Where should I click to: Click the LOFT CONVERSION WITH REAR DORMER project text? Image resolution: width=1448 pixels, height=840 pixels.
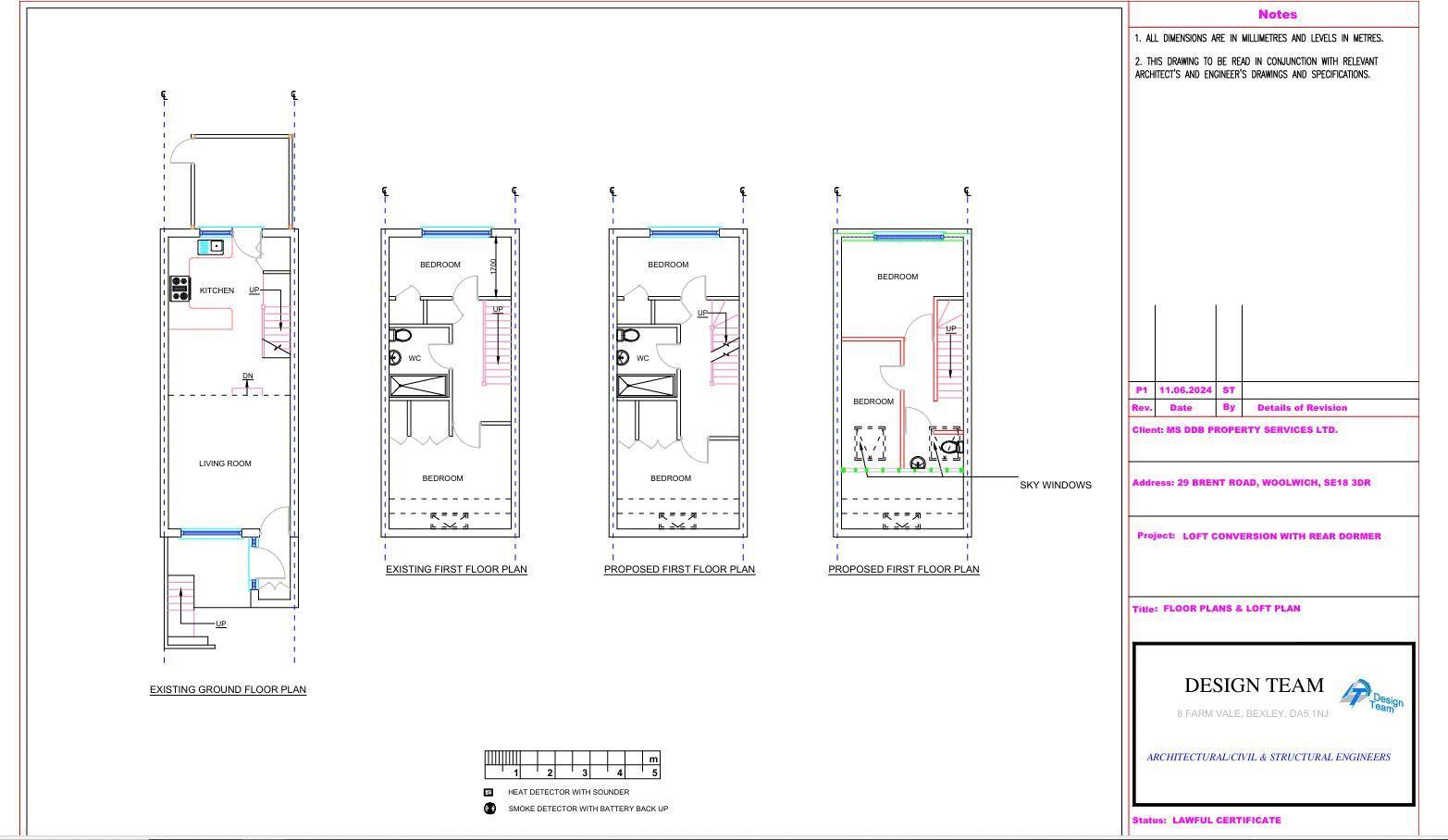pos(1282,536)
